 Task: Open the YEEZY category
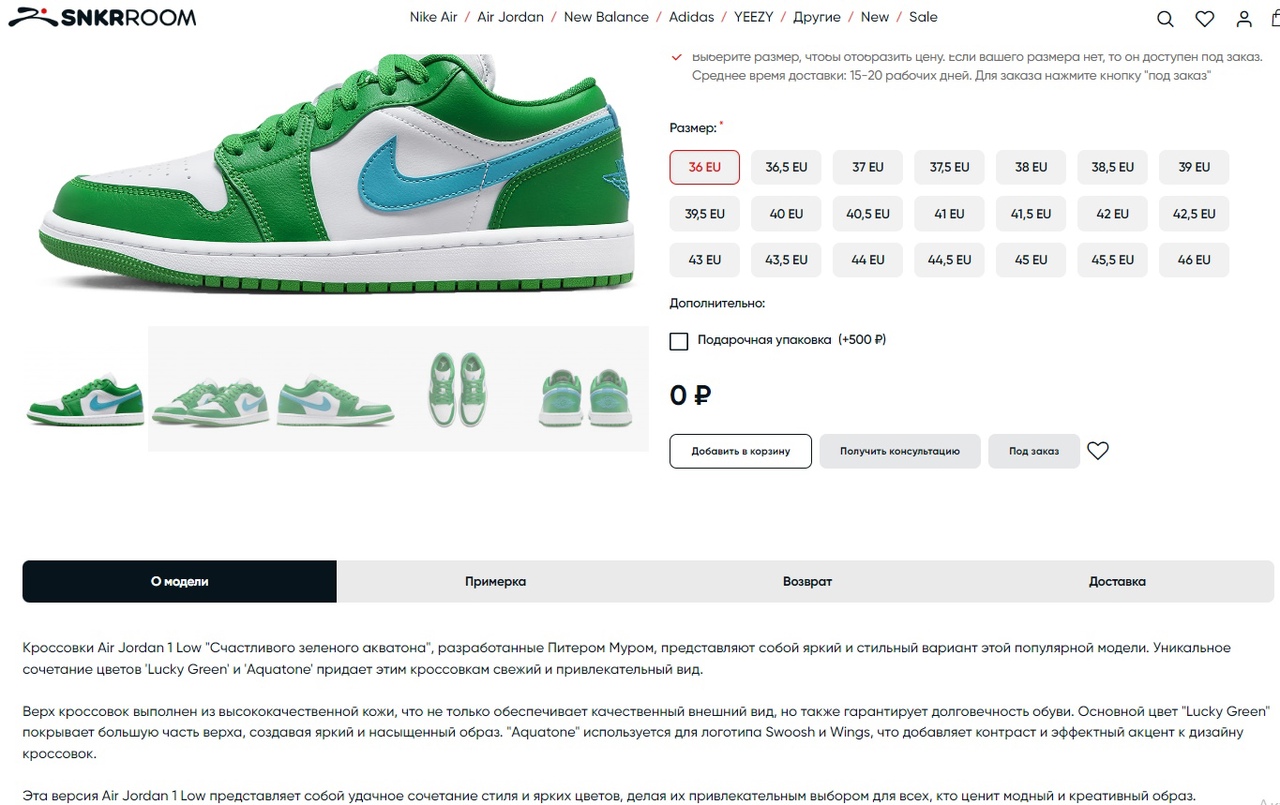(753, 17)
